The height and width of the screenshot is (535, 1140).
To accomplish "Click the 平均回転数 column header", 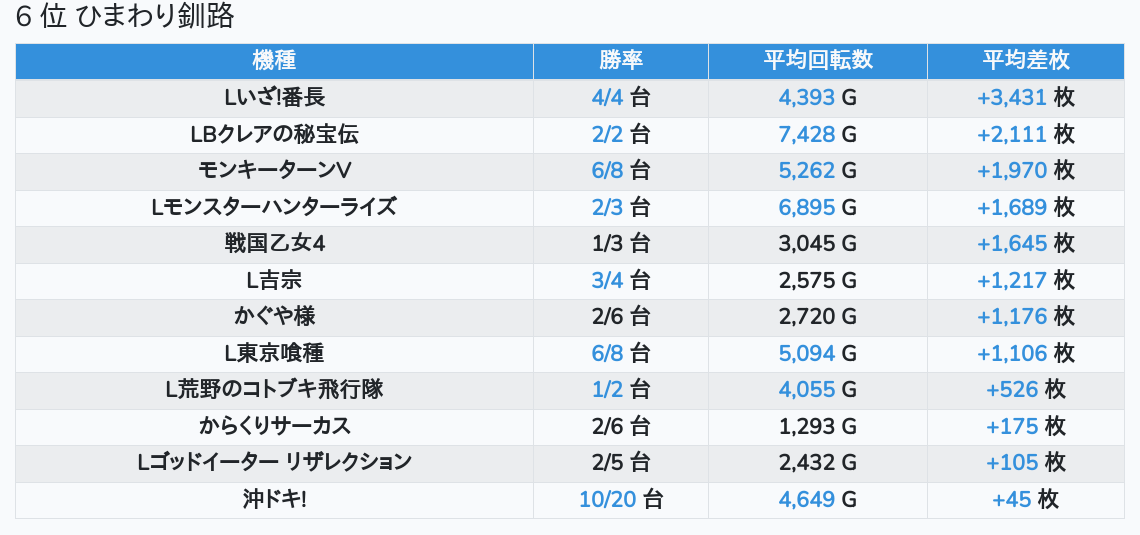I will click(817, 60).
